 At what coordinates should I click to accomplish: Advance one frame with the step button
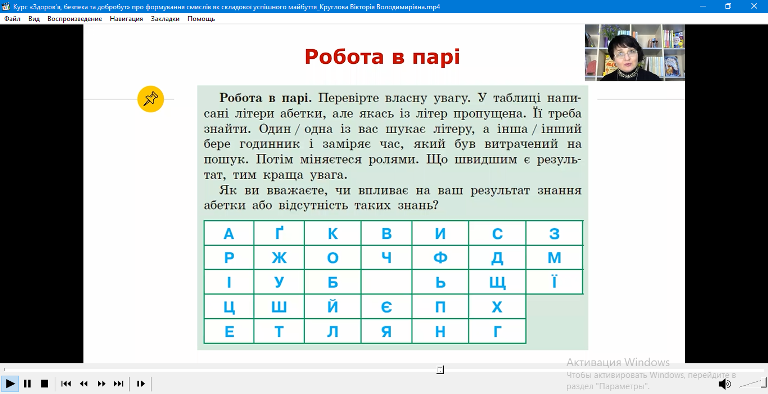click(x=141, y=384)
